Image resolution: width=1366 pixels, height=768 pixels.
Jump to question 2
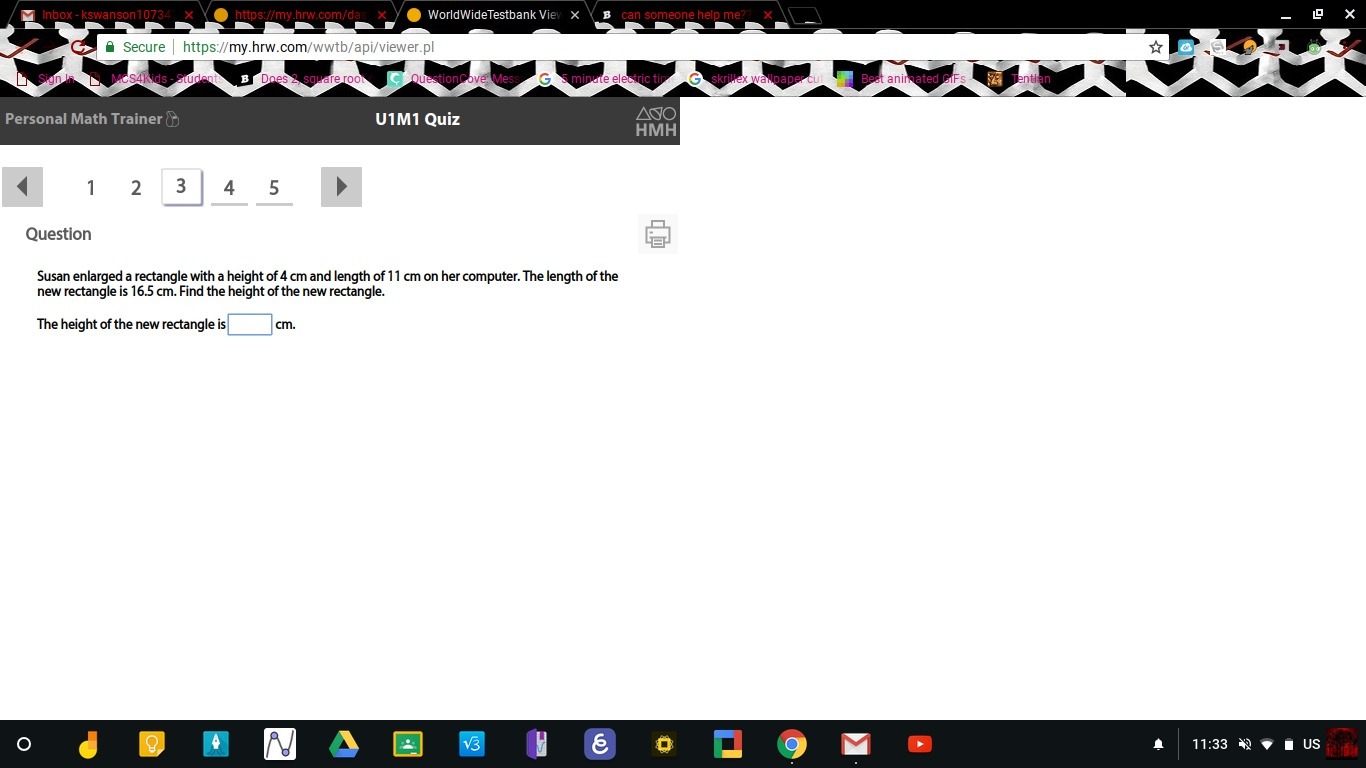tap(136, 188)
